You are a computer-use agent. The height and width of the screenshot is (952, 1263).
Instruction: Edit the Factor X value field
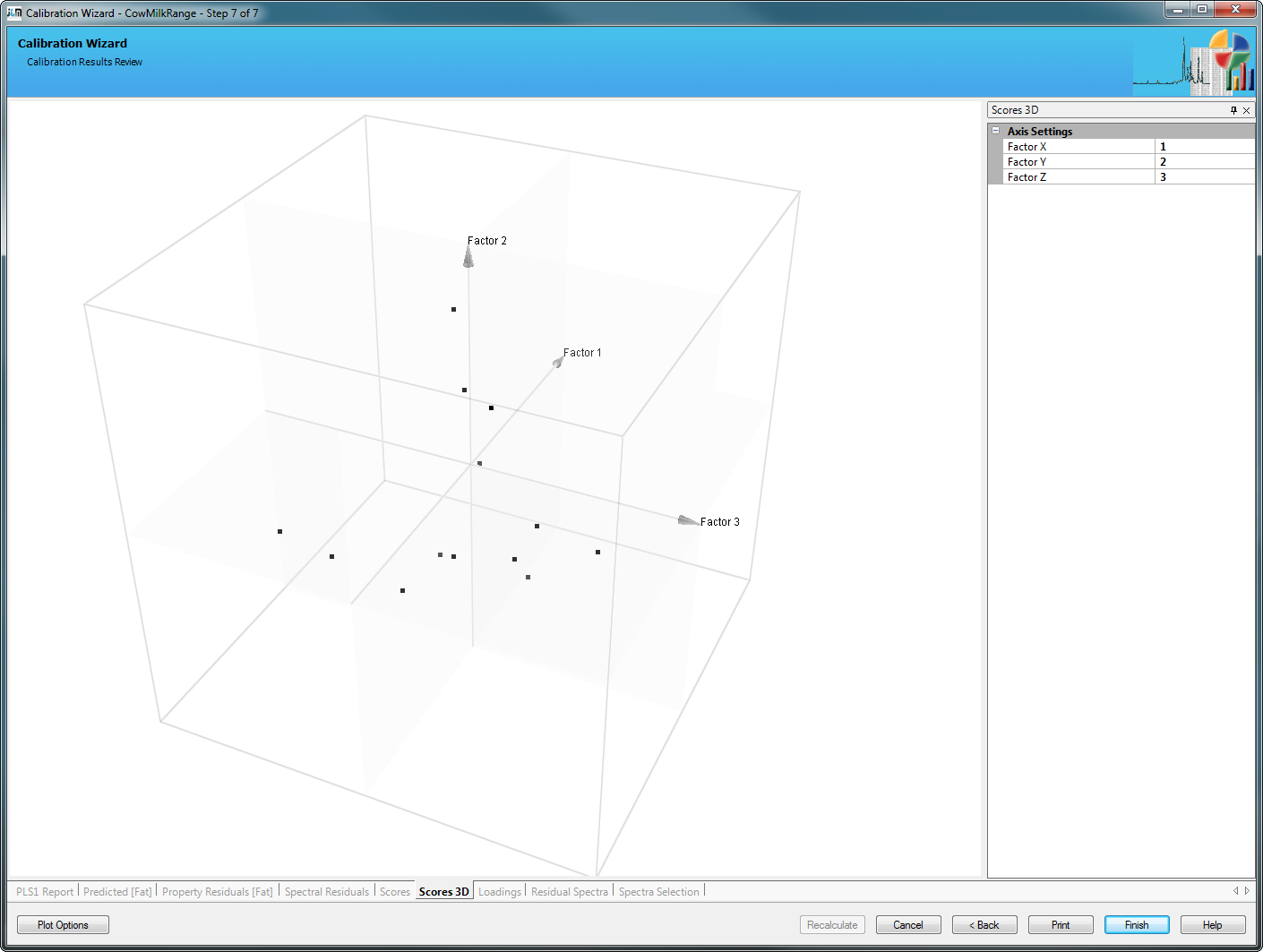point(1203,147)
